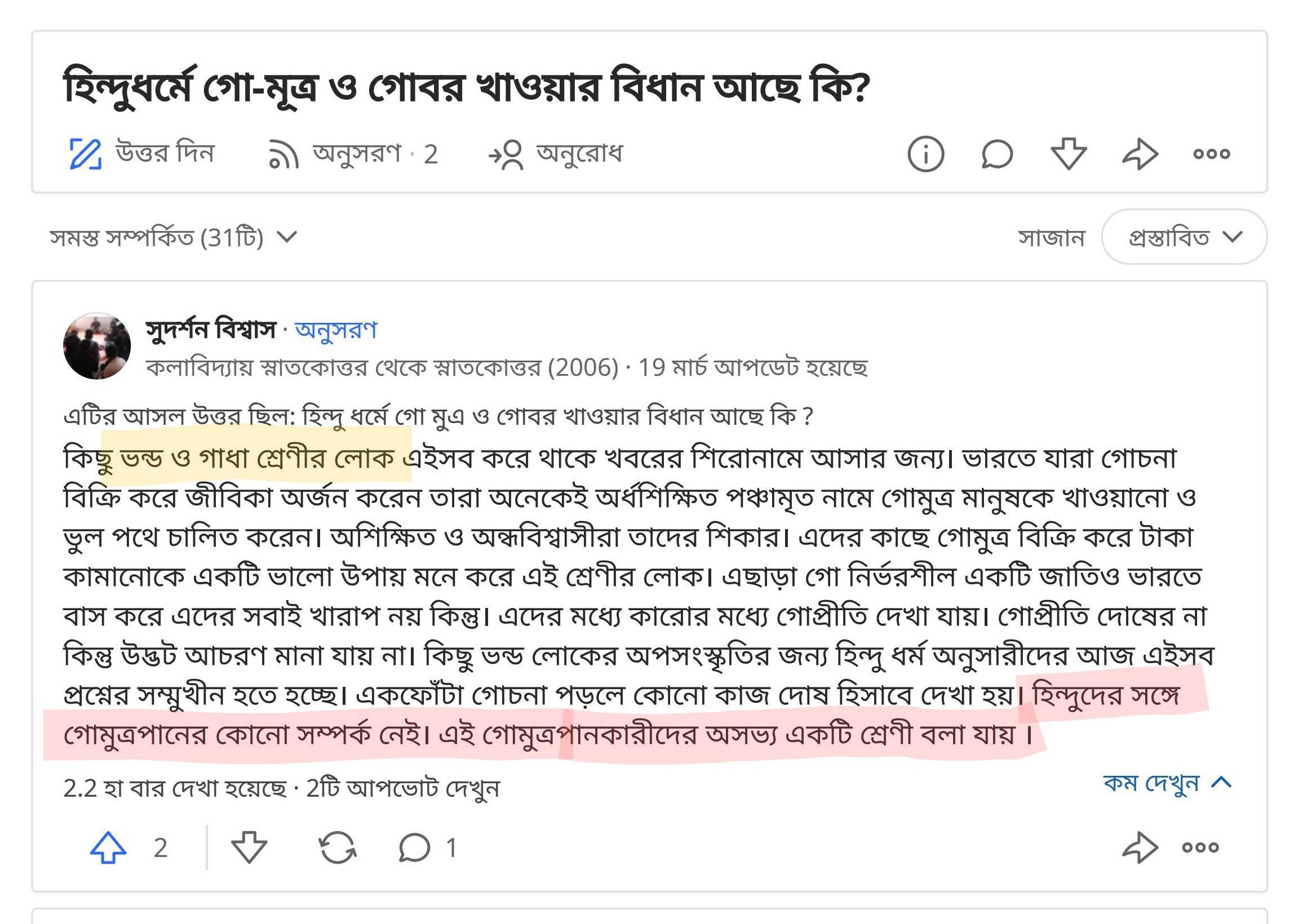Open answer comments bubble showing 1
This screenshot has height=924, width=1303.
(415, 848)
